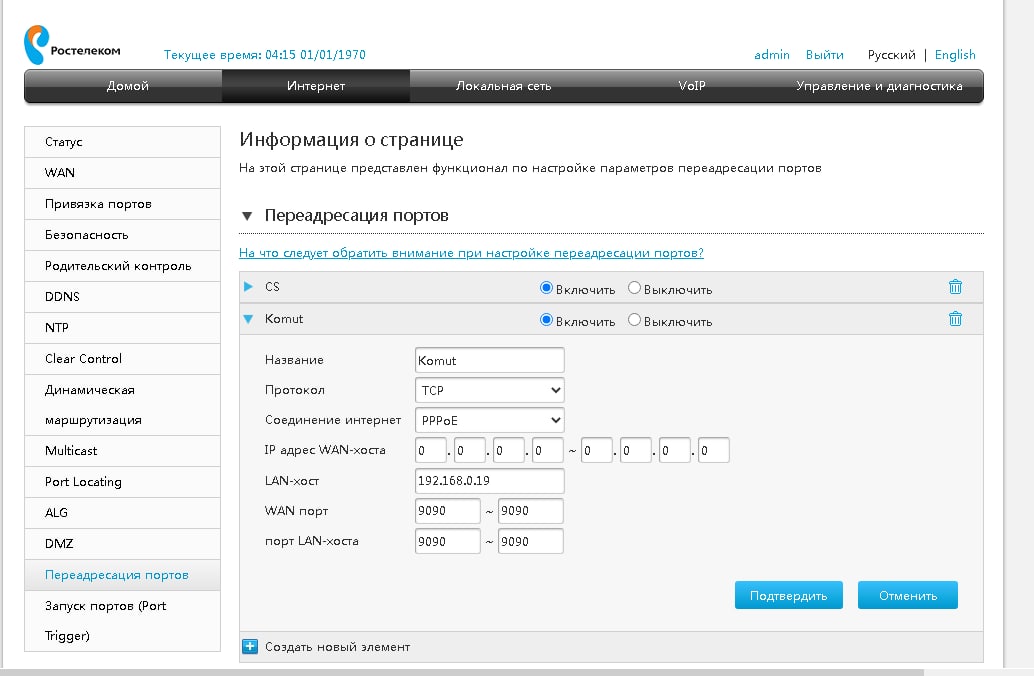
Task: Expand the CS rule triangle
Action: [x=249, y=286]
